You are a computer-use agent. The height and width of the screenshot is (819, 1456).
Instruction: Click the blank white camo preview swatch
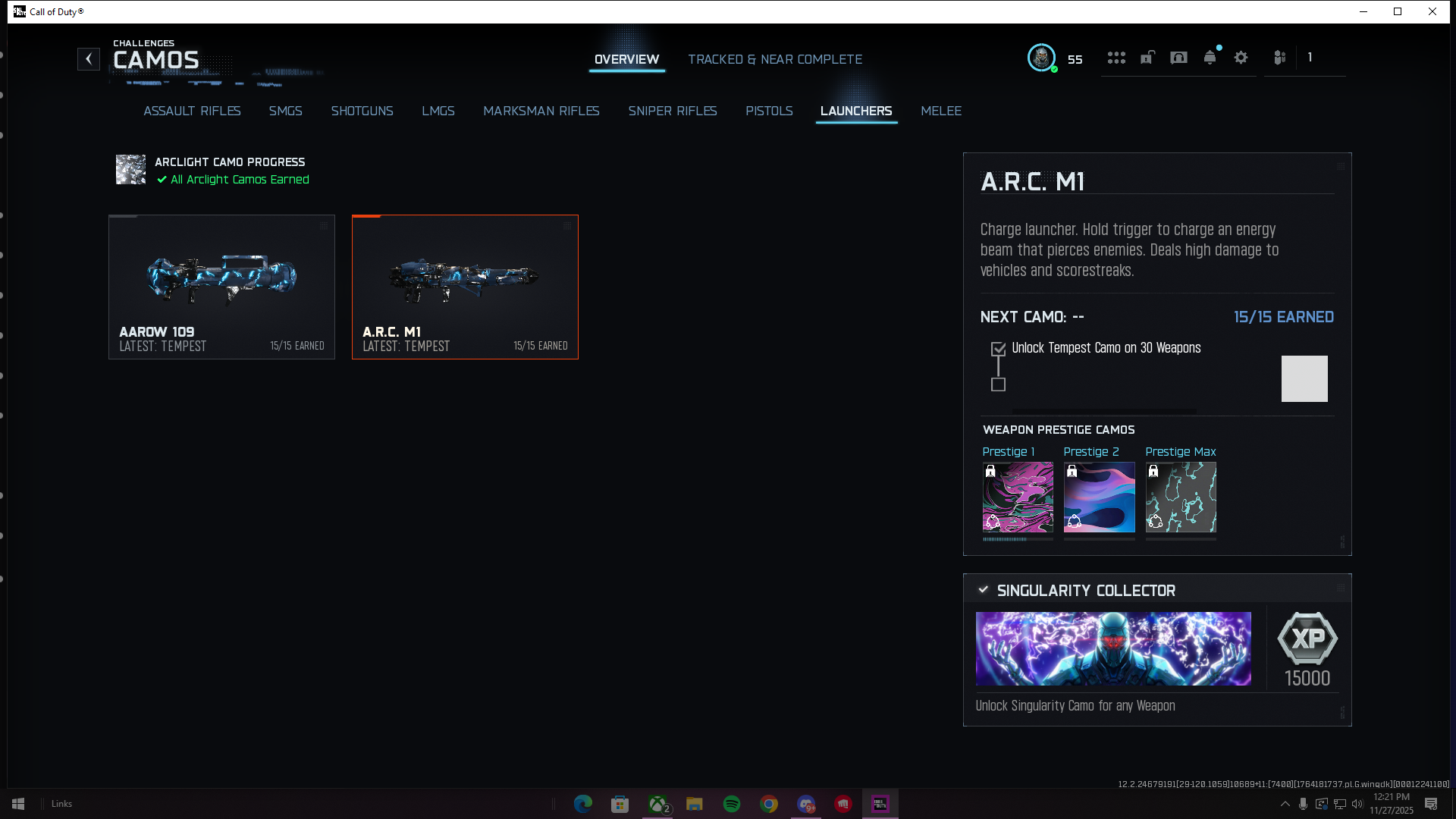click(x=1304, y=378)
